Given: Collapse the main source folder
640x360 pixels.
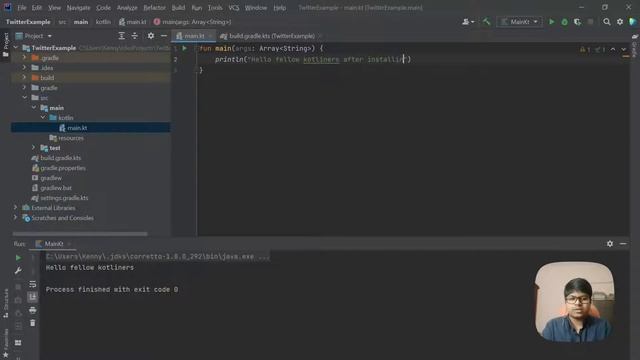Looking at the screenshot, I should click(x=34, y=107).
